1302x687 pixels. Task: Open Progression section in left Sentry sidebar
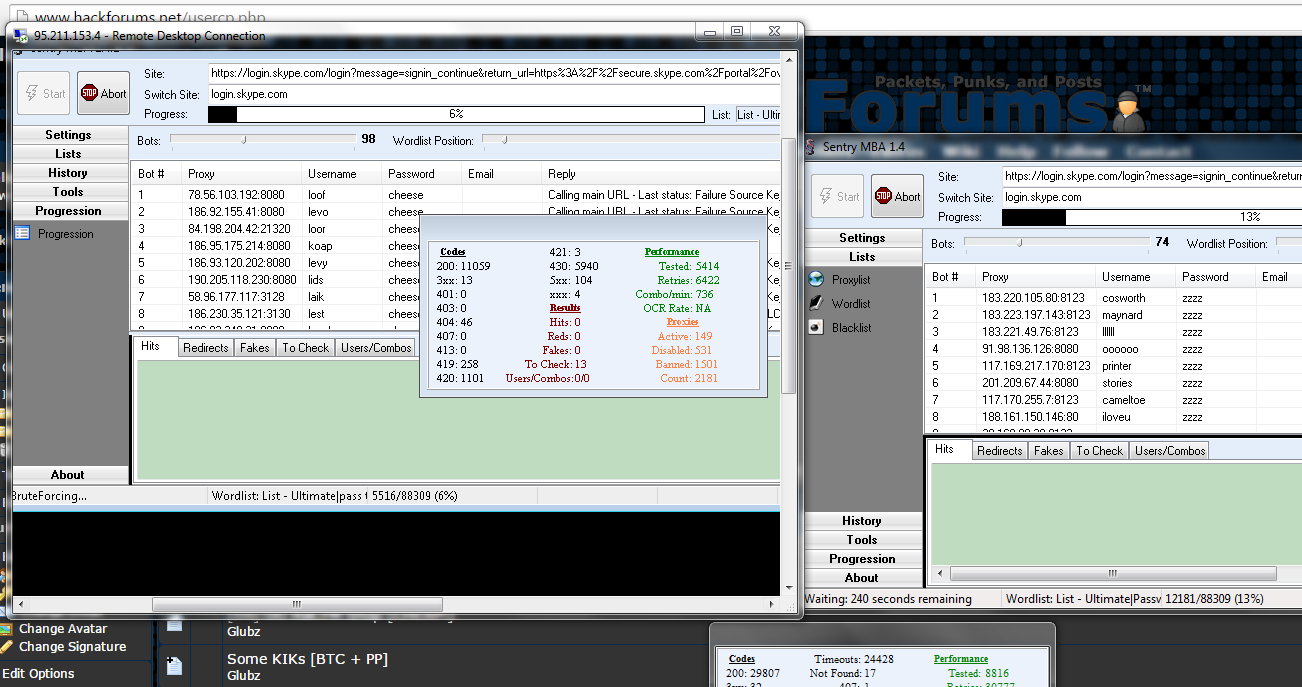[68, 211]
